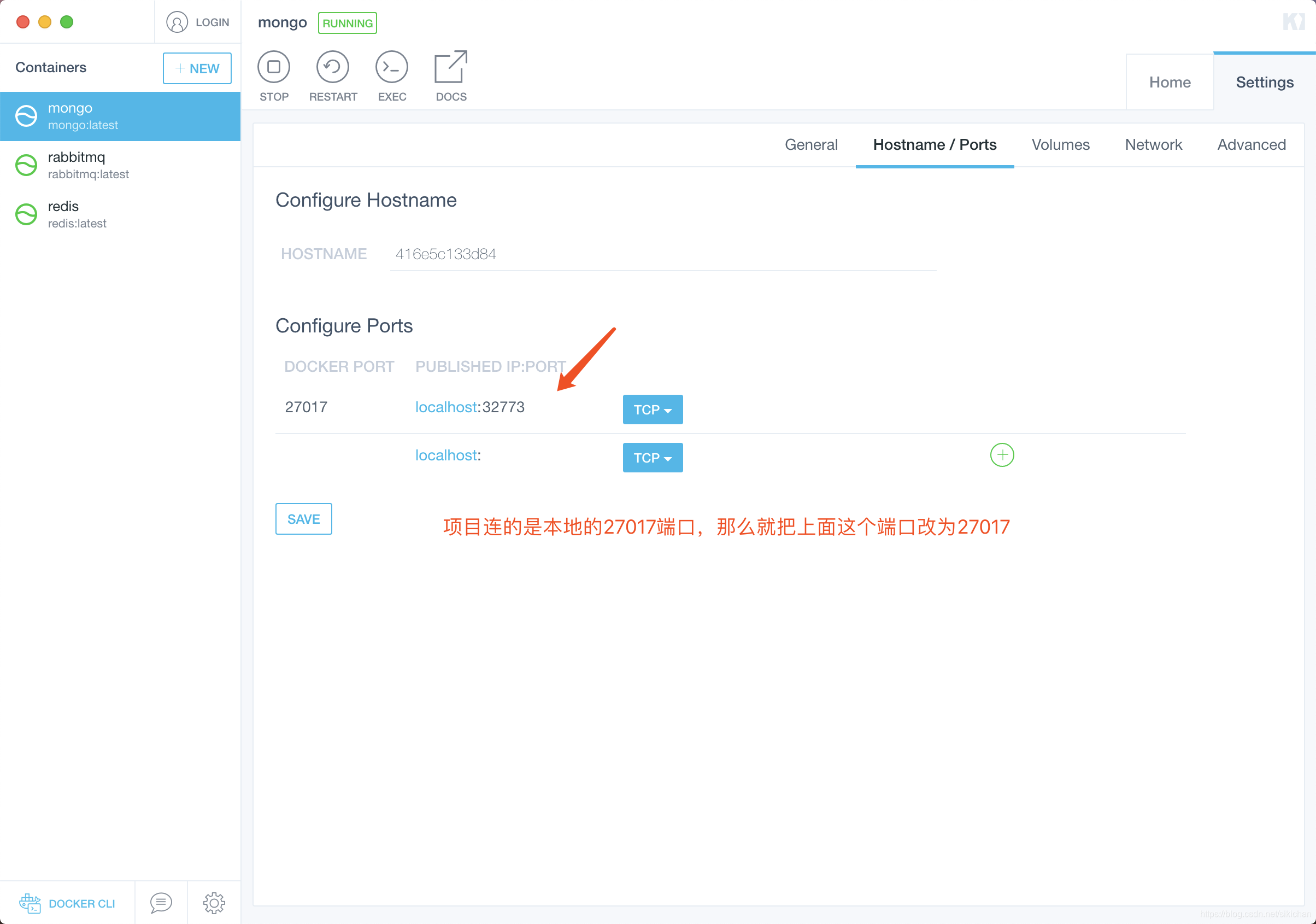
Task: Restart the mongo container
Action: click(332, 67)
